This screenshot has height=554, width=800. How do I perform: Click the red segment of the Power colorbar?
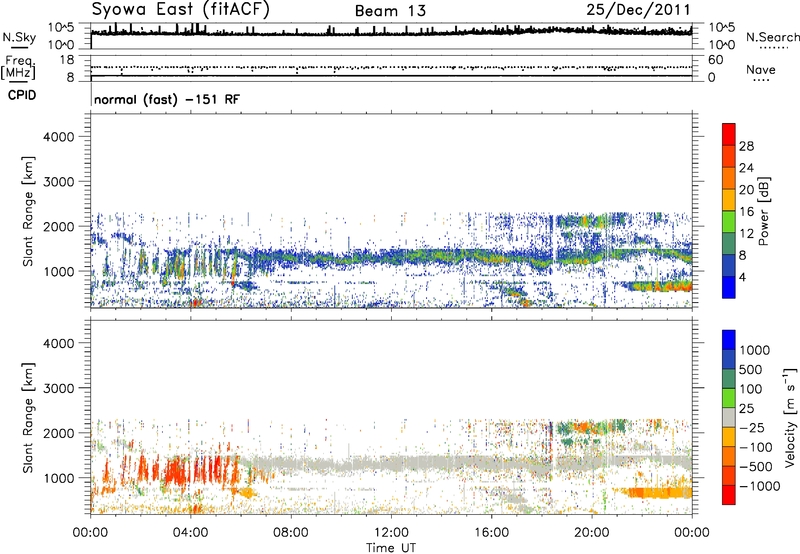coord(729,134)
